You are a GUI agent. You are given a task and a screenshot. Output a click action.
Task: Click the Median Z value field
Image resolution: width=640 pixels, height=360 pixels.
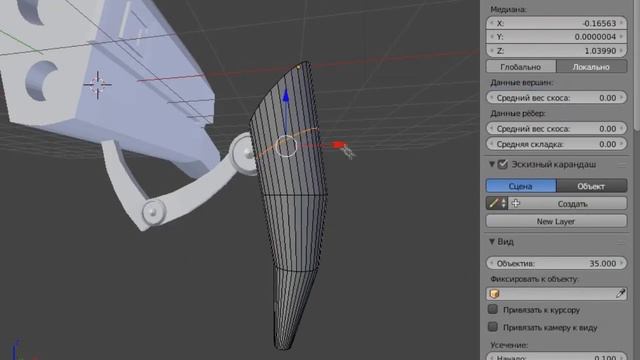(556, 51)
